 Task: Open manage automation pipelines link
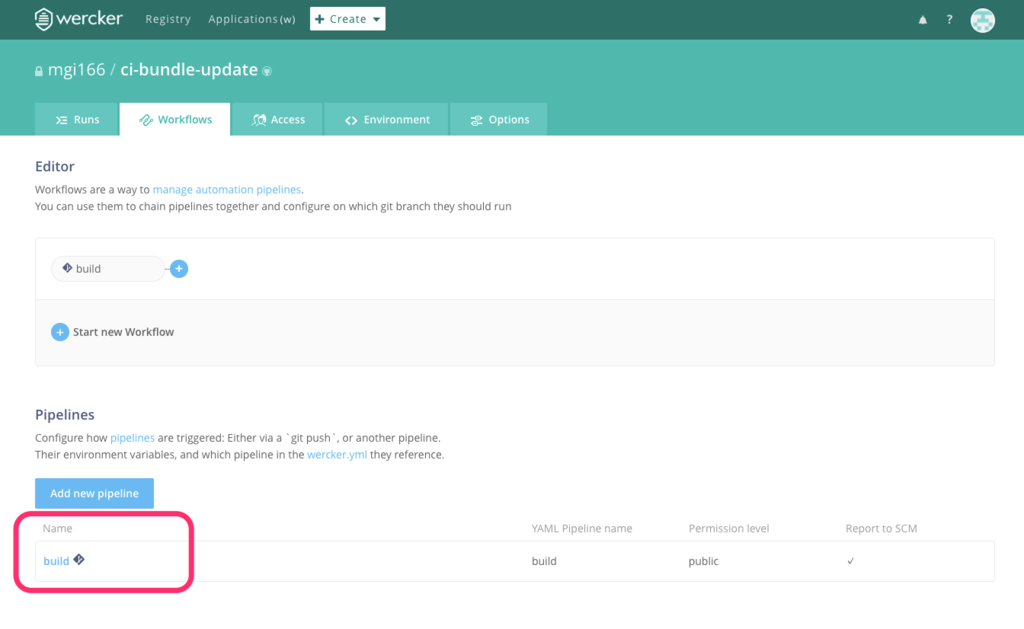coord(227,189)
